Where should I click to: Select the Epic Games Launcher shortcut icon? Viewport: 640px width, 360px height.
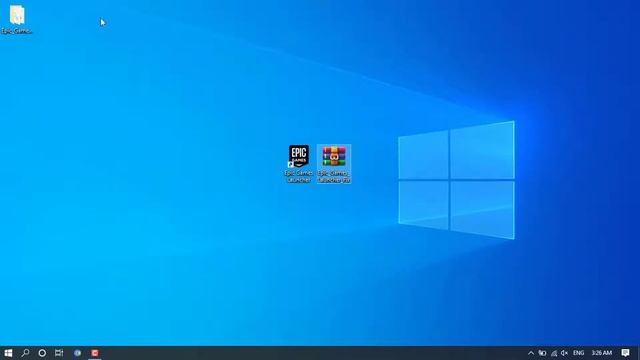coord(299,164)
